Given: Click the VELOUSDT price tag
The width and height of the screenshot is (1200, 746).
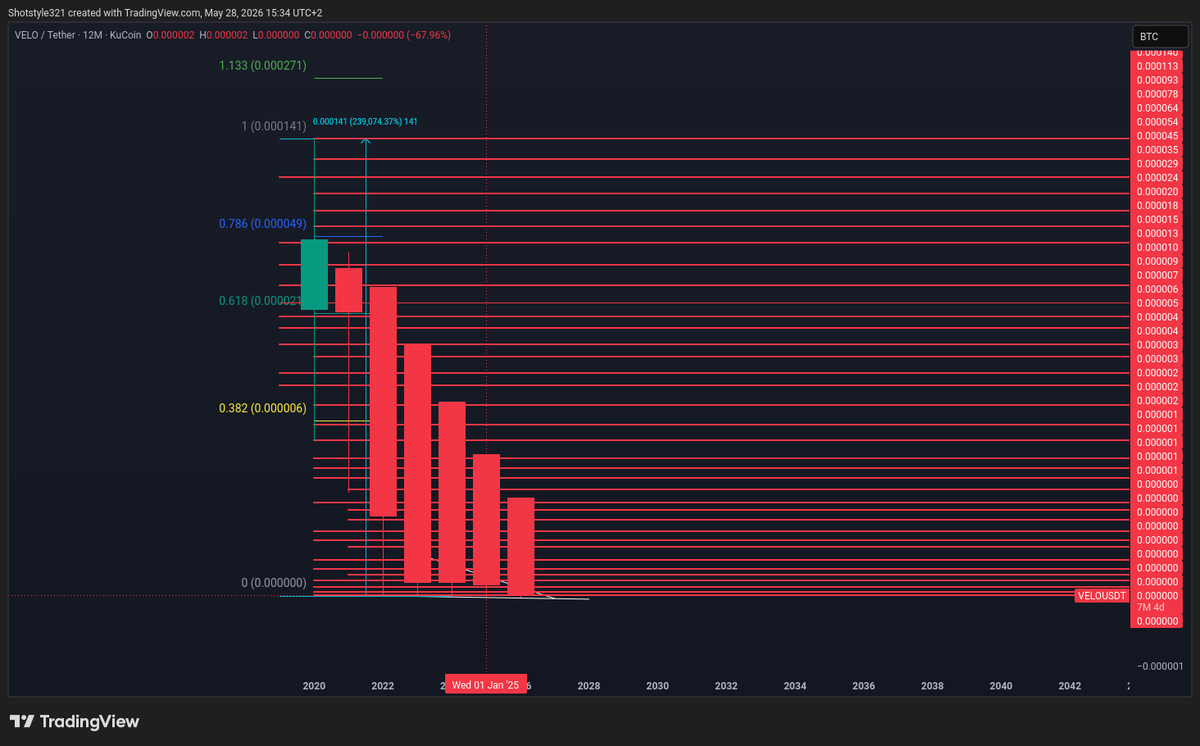Looking at the screenshot, I should point(1102,595).
